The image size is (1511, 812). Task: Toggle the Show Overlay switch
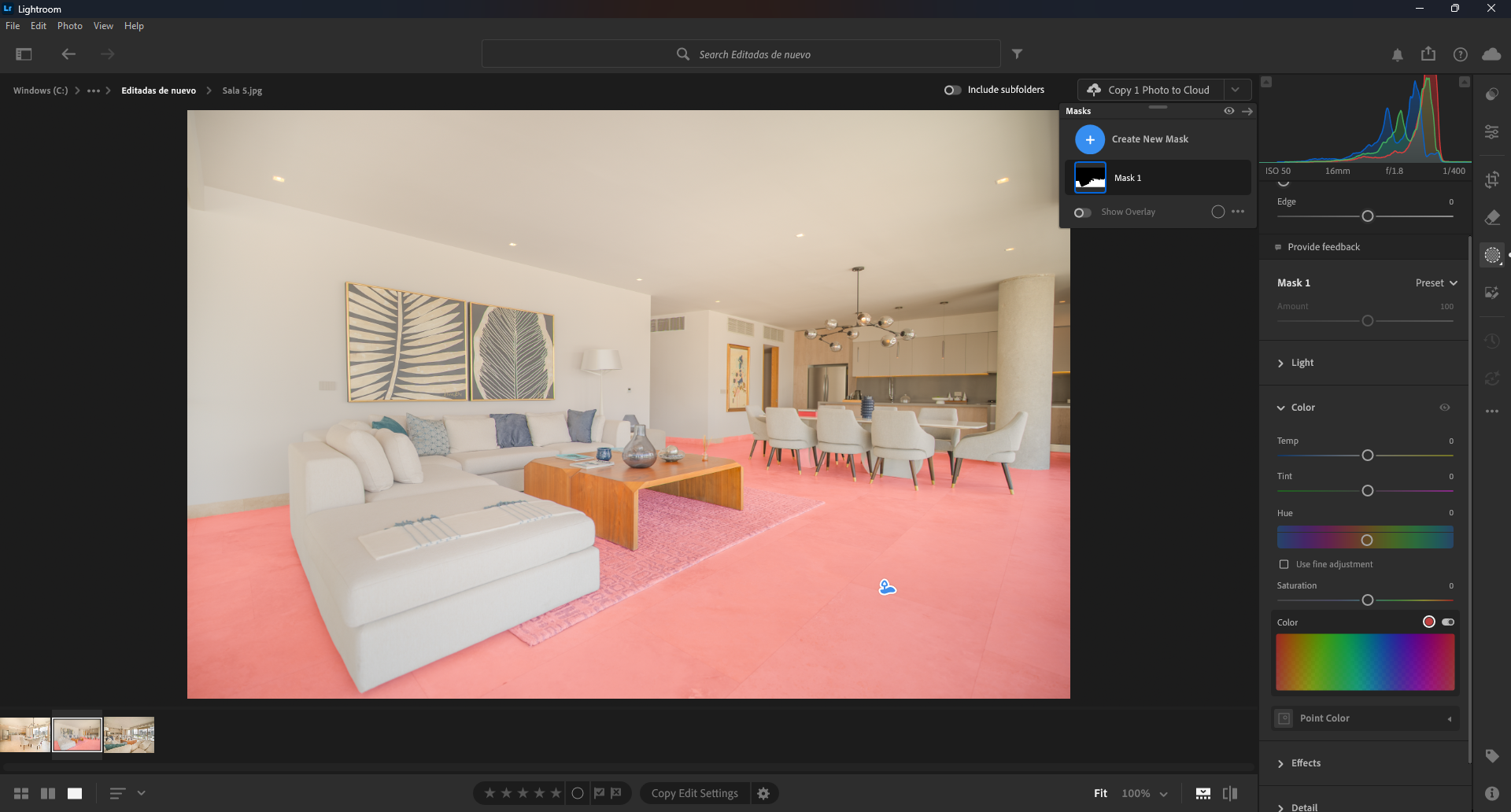pos(1083,212)
